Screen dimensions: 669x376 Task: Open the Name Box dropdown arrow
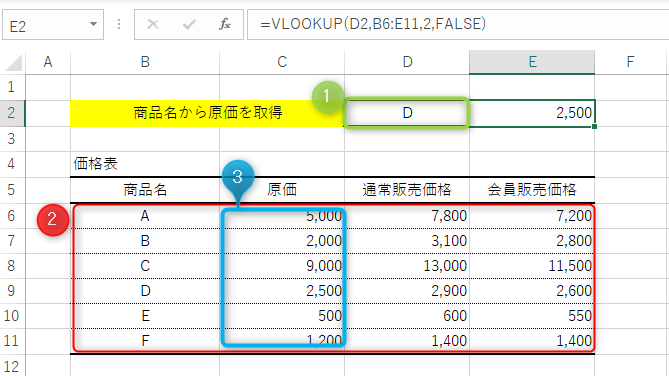pos(93,24)
